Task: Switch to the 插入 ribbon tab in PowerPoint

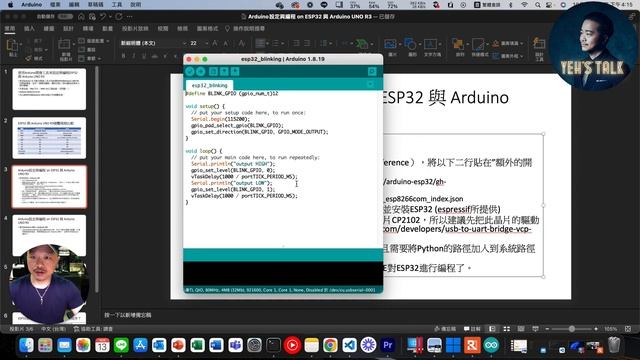Action: [x=29, y=29]
